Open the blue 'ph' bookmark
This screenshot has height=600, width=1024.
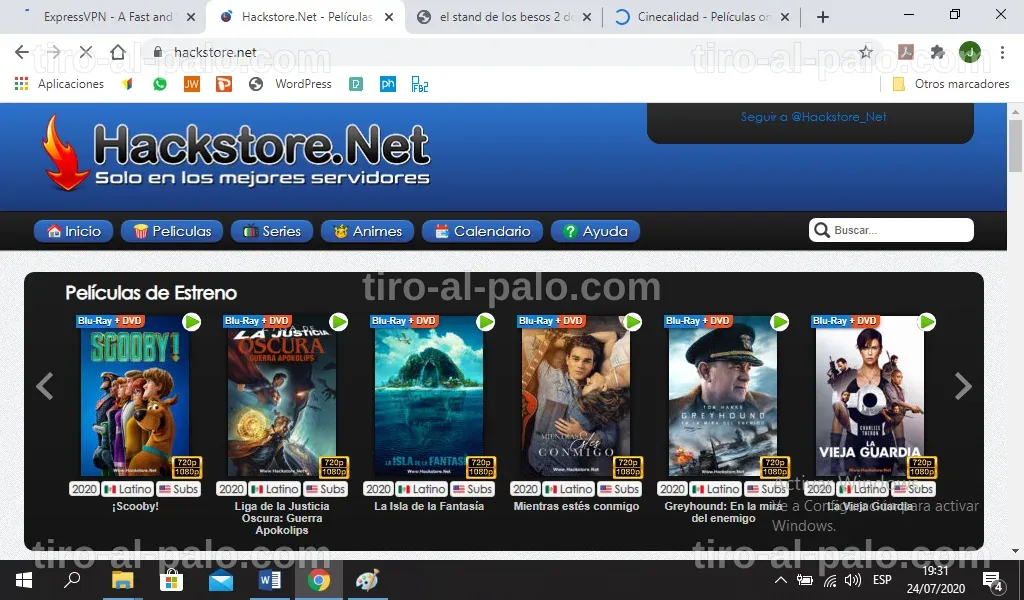[x=388, y=84]
